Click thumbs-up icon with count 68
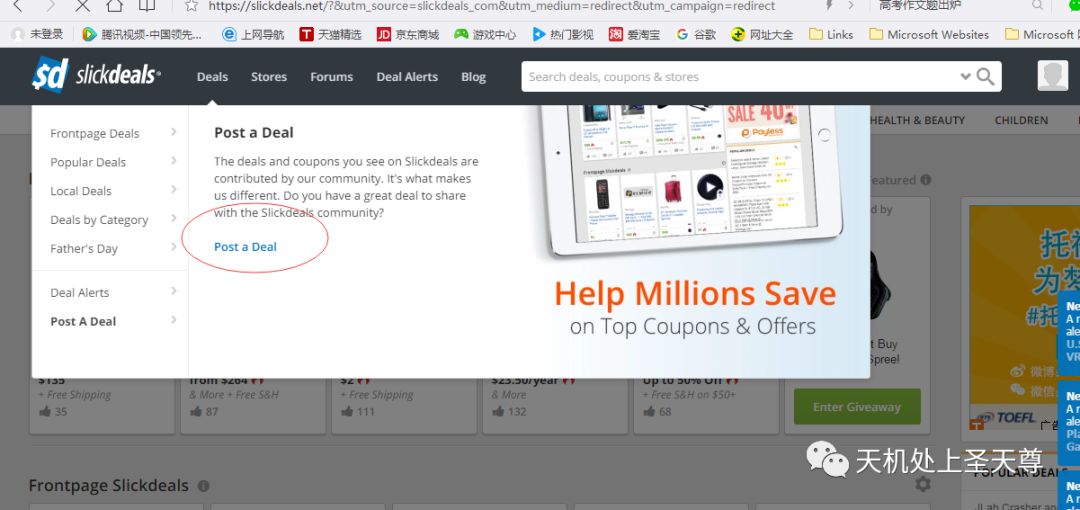This screenshot has width=1080, height=510. coord(649,411)
